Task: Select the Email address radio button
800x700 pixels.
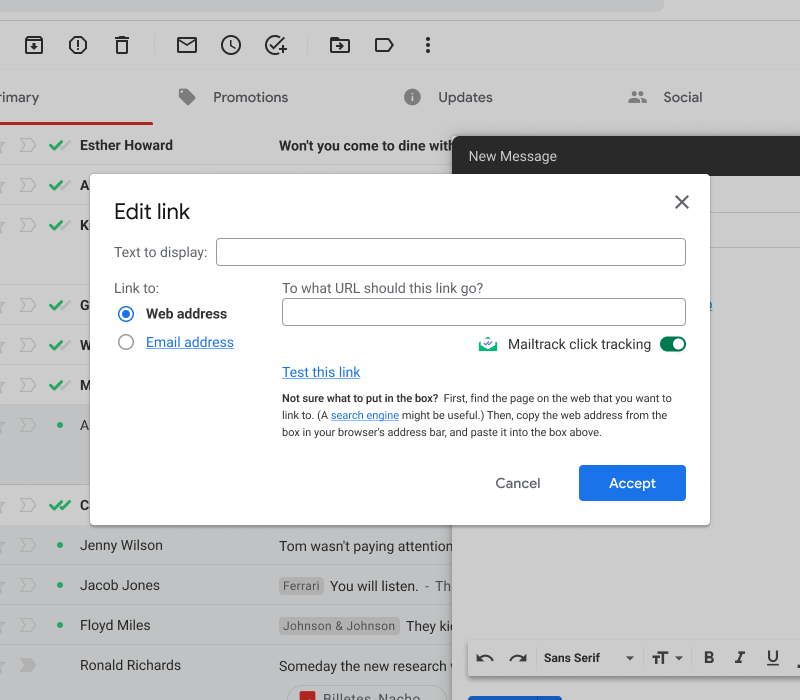Action: coord(126,342)
